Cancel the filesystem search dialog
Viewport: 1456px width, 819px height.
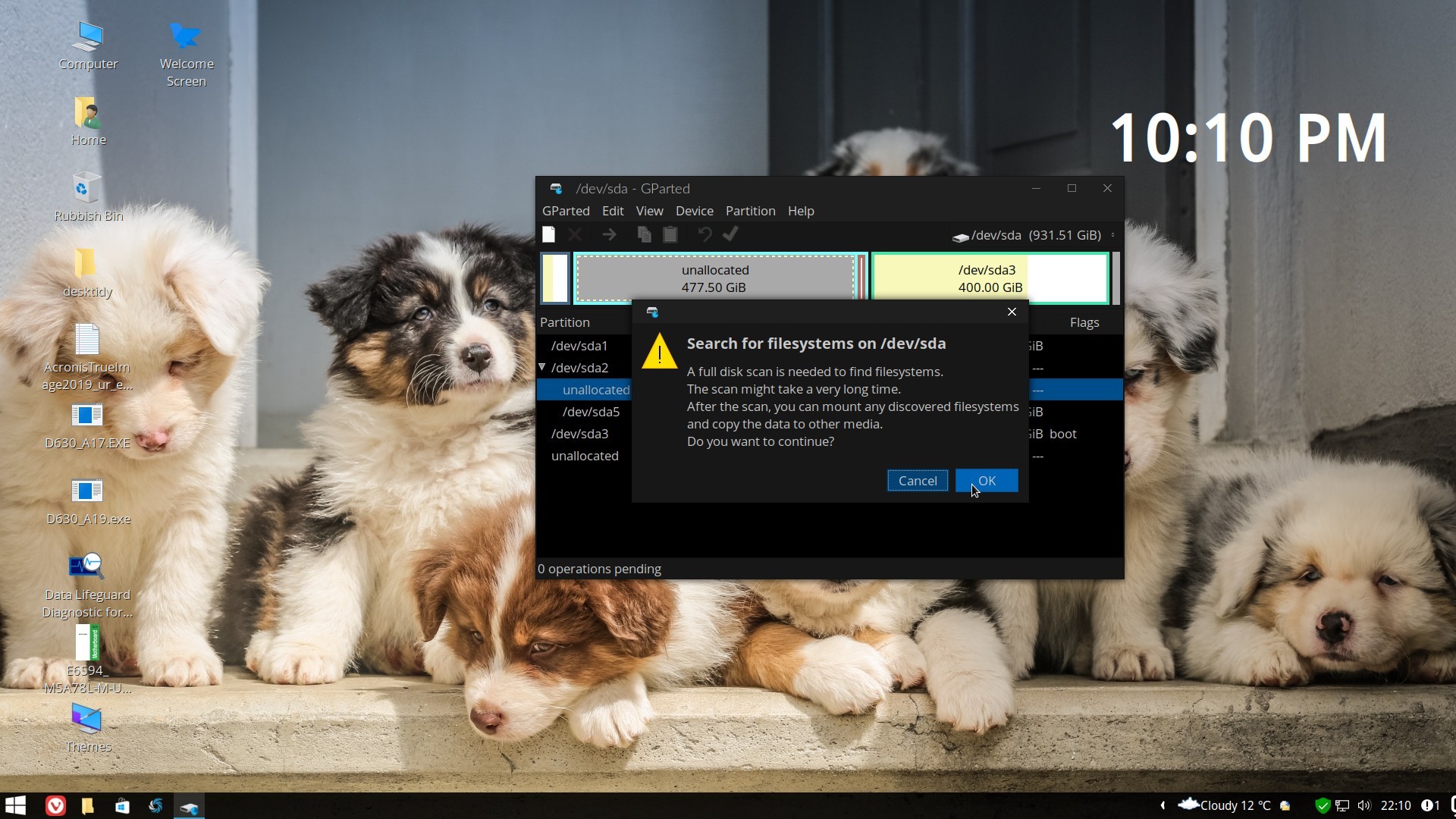tap(917, 481)
